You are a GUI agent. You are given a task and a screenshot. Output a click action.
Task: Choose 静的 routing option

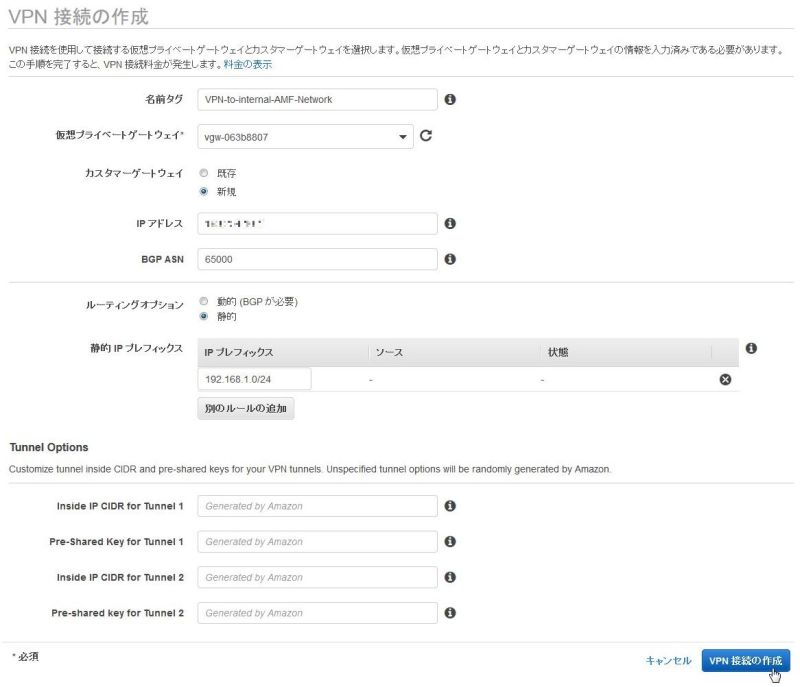coord(204,317)
